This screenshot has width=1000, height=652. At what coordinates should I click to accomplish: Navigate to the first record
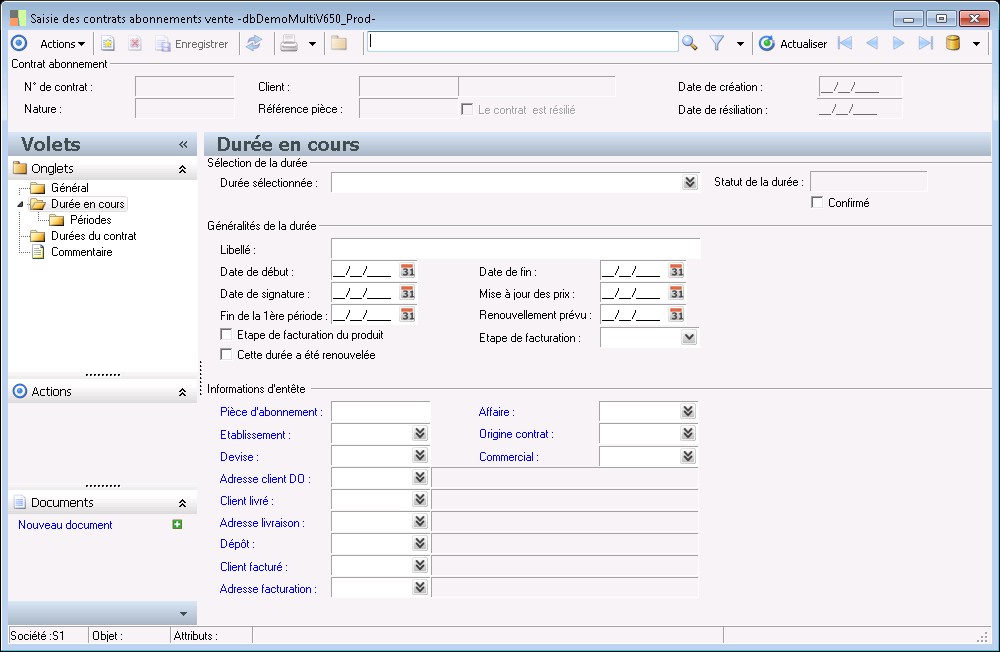(845, 43)
